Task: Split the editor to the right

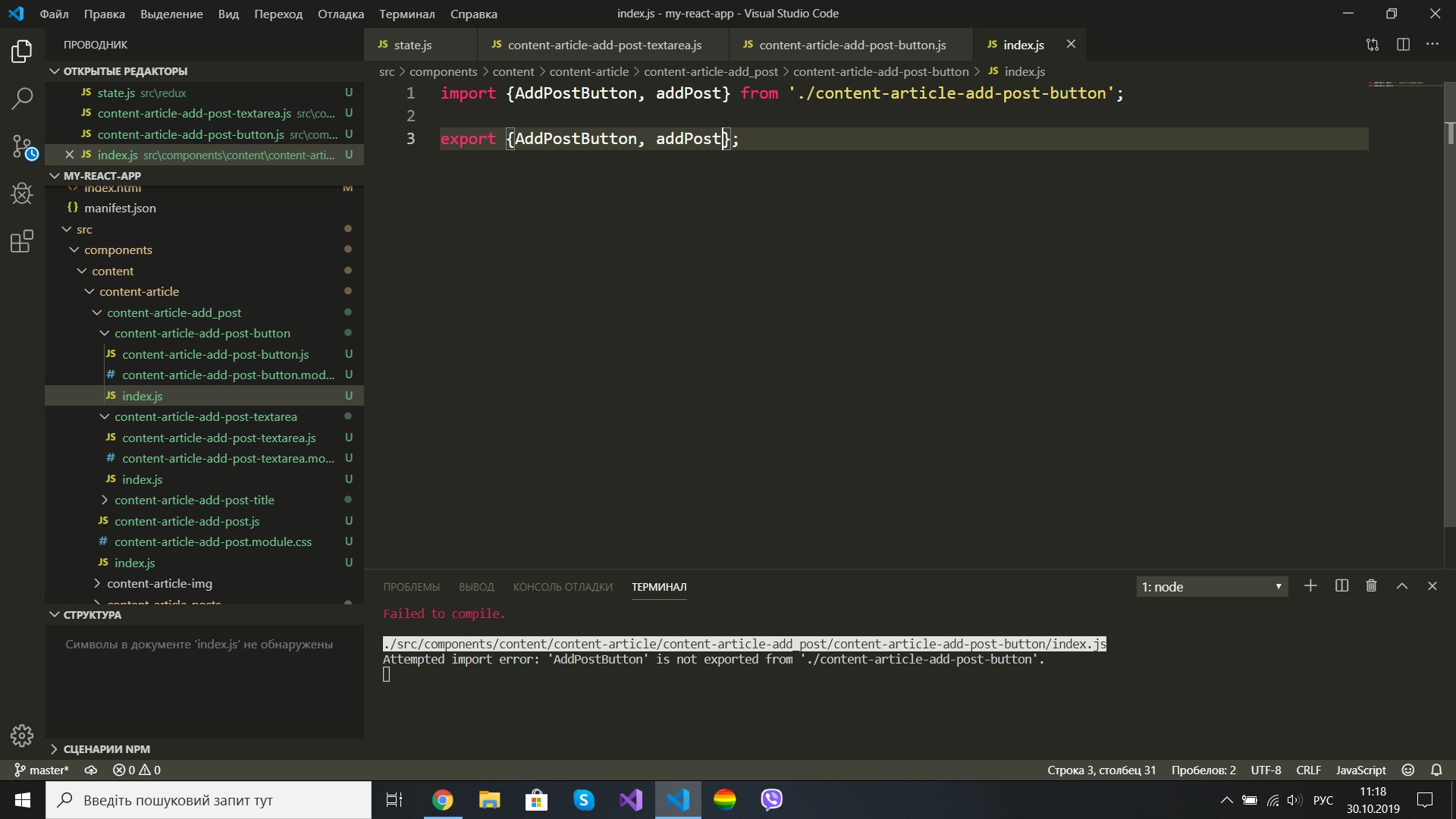Action: [x=1403, y=45]
